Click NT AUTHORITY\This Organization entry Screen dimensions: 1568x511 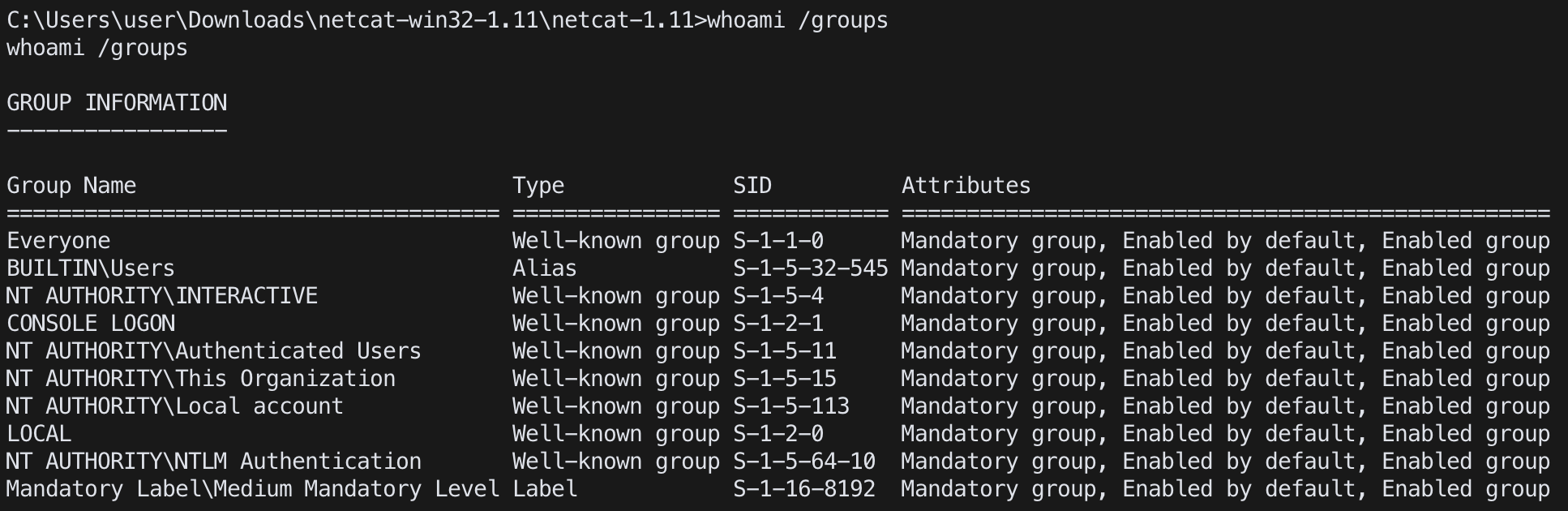(x=201, y=379)
